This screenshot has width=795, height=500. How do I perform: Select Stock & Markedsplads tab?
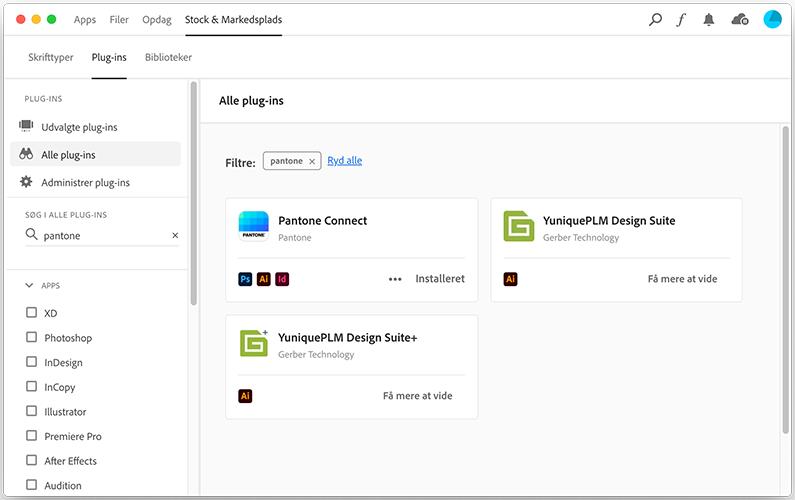233,20
